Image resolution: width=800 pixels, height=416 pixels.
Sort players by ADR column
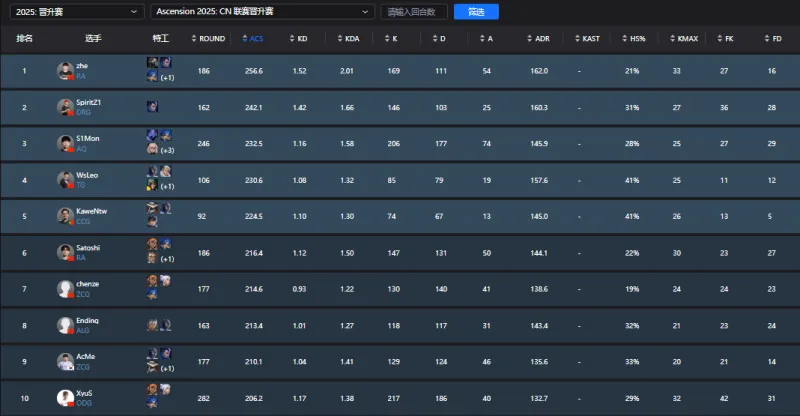pyautogui.click(x=539, y=38)
